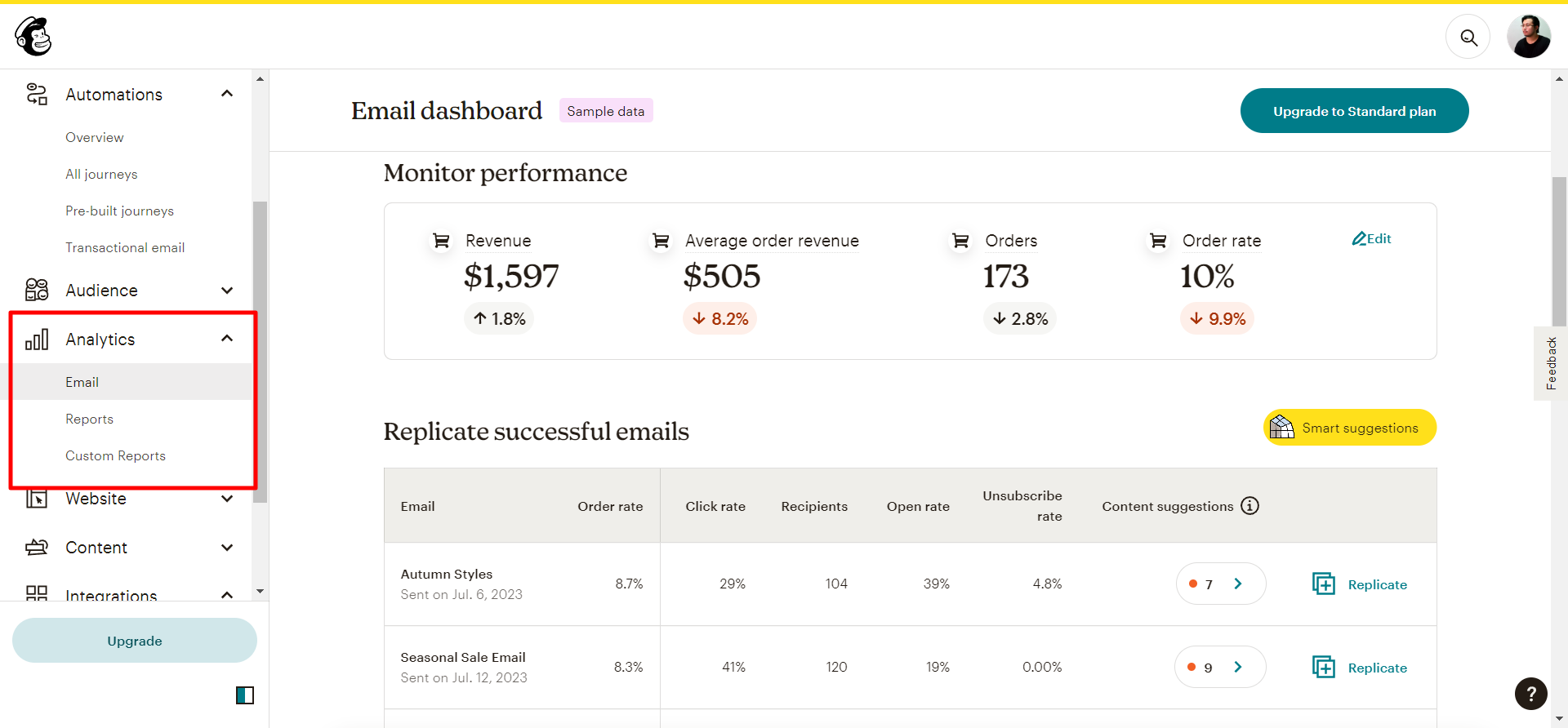
Task: Click the Replicate icon for Autumn Styles
Action: click(x=1324, y=584)
